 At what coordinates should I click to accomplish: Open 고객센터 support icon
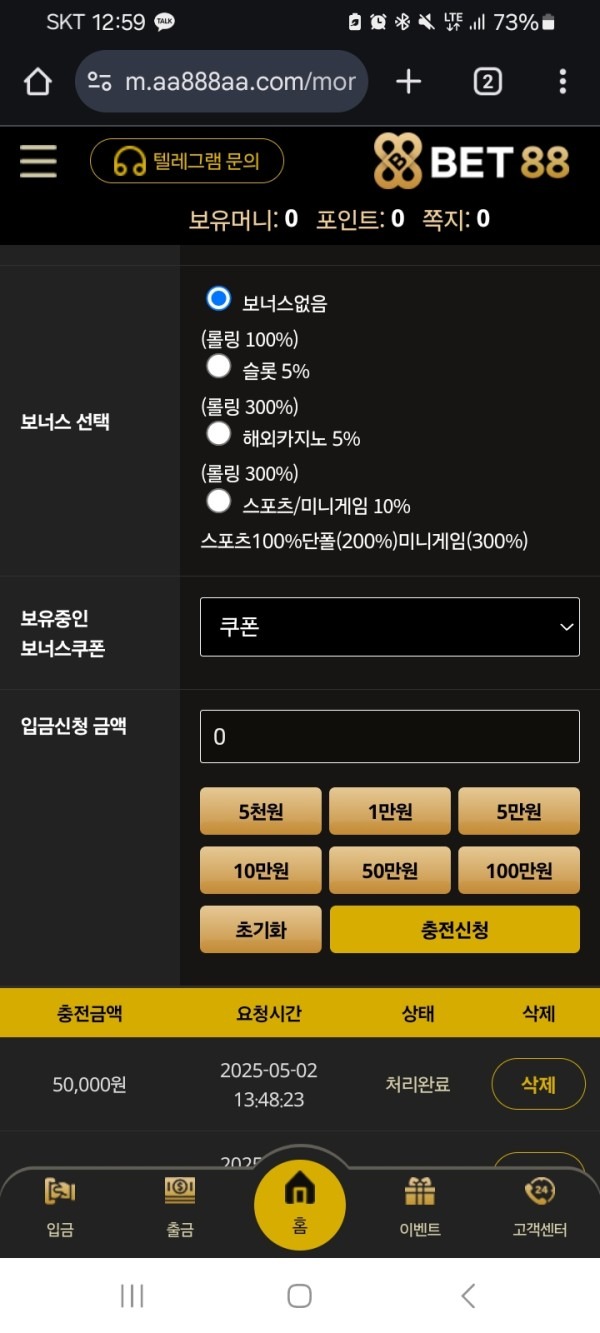[x=539, y=1205]
